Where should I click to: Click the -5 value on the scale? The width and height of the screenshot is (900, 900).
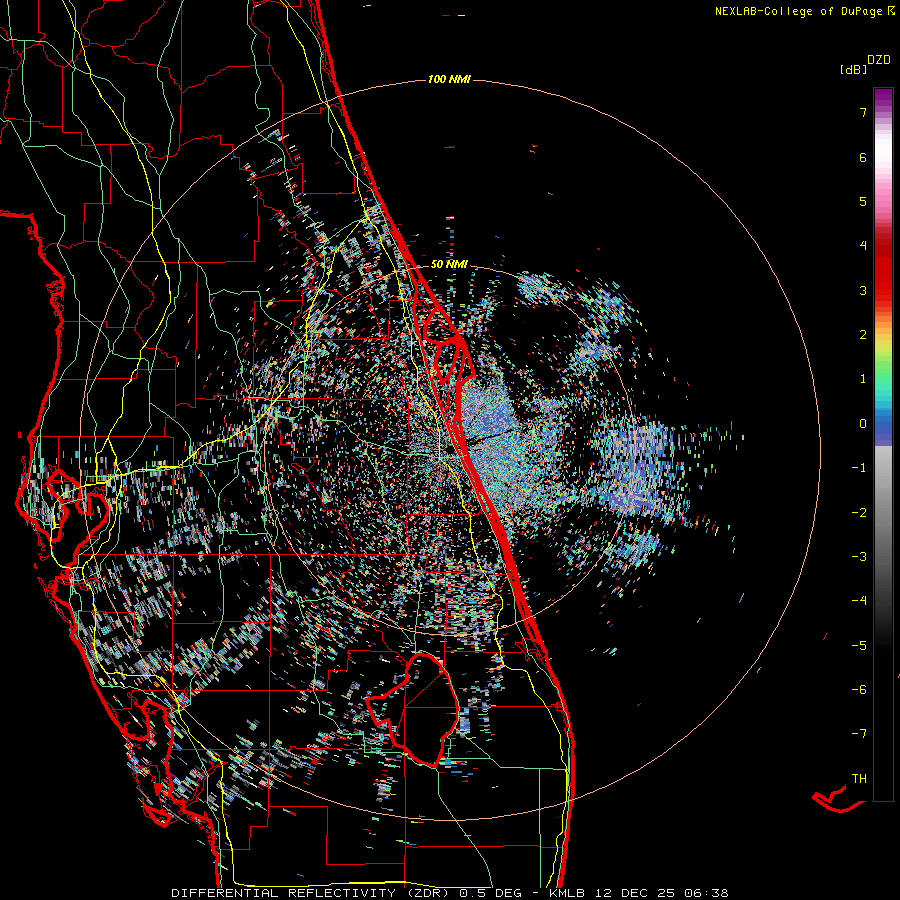tap(859, 646)
